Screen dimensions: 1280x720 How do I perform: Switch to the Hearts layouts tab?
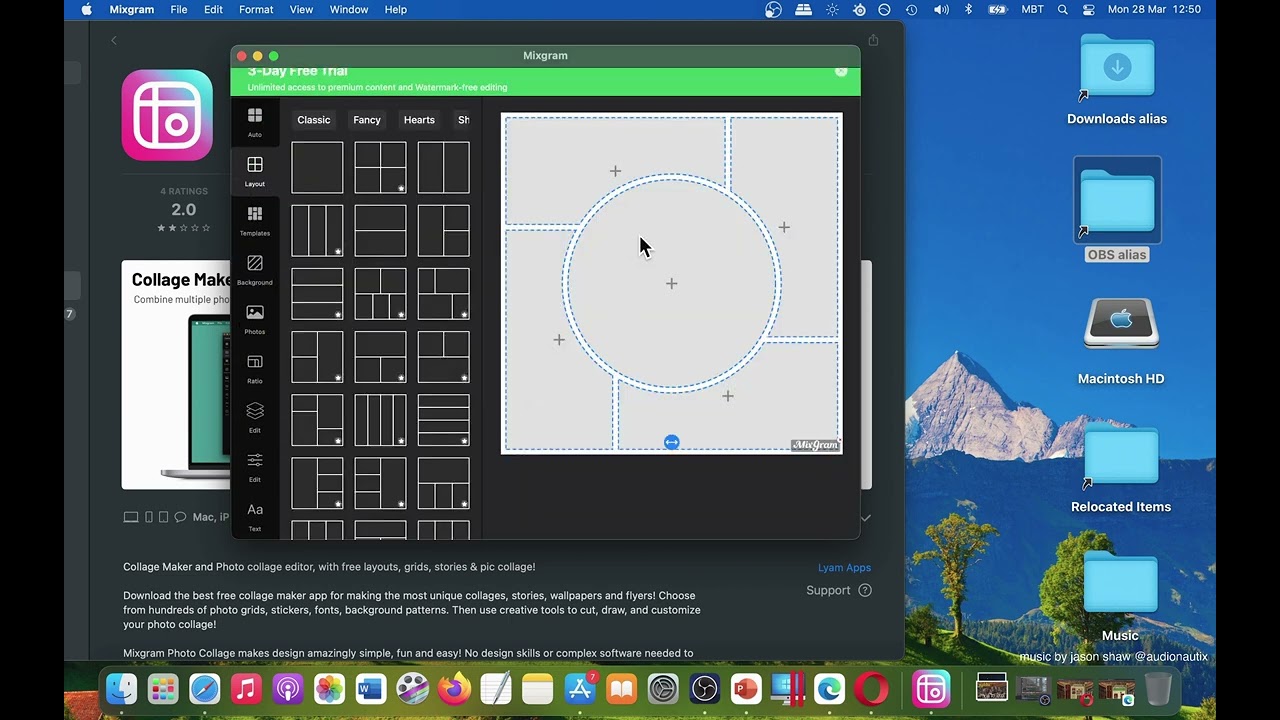click(419, 120)
